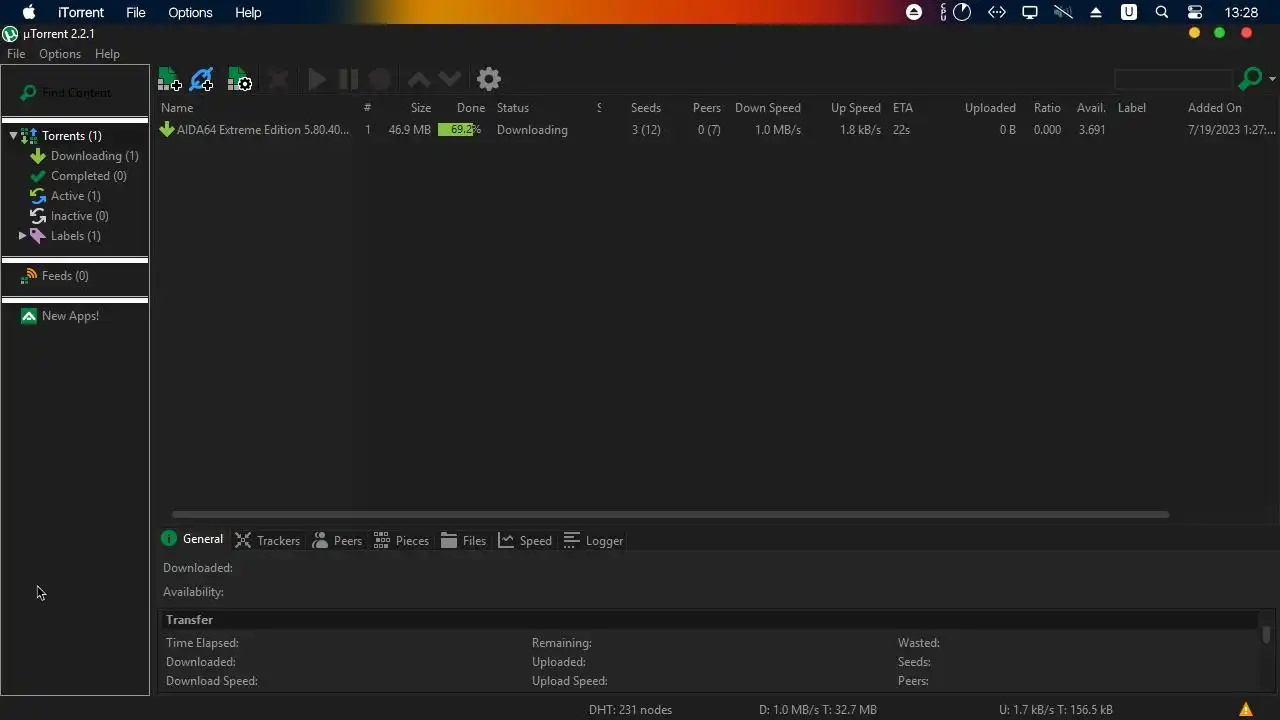Switch to the Logger tab
The image size is (1280, 720).
tap(593, 540)
